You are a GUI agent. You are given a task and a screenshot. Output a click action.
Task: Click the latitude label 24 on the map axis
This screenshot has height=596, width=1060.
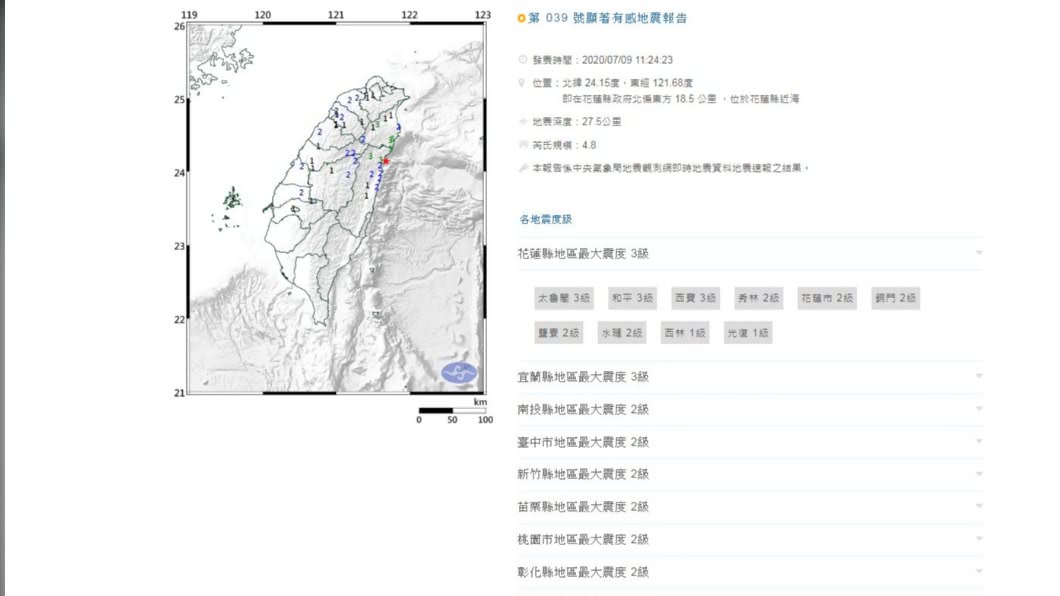pos(179,173)
